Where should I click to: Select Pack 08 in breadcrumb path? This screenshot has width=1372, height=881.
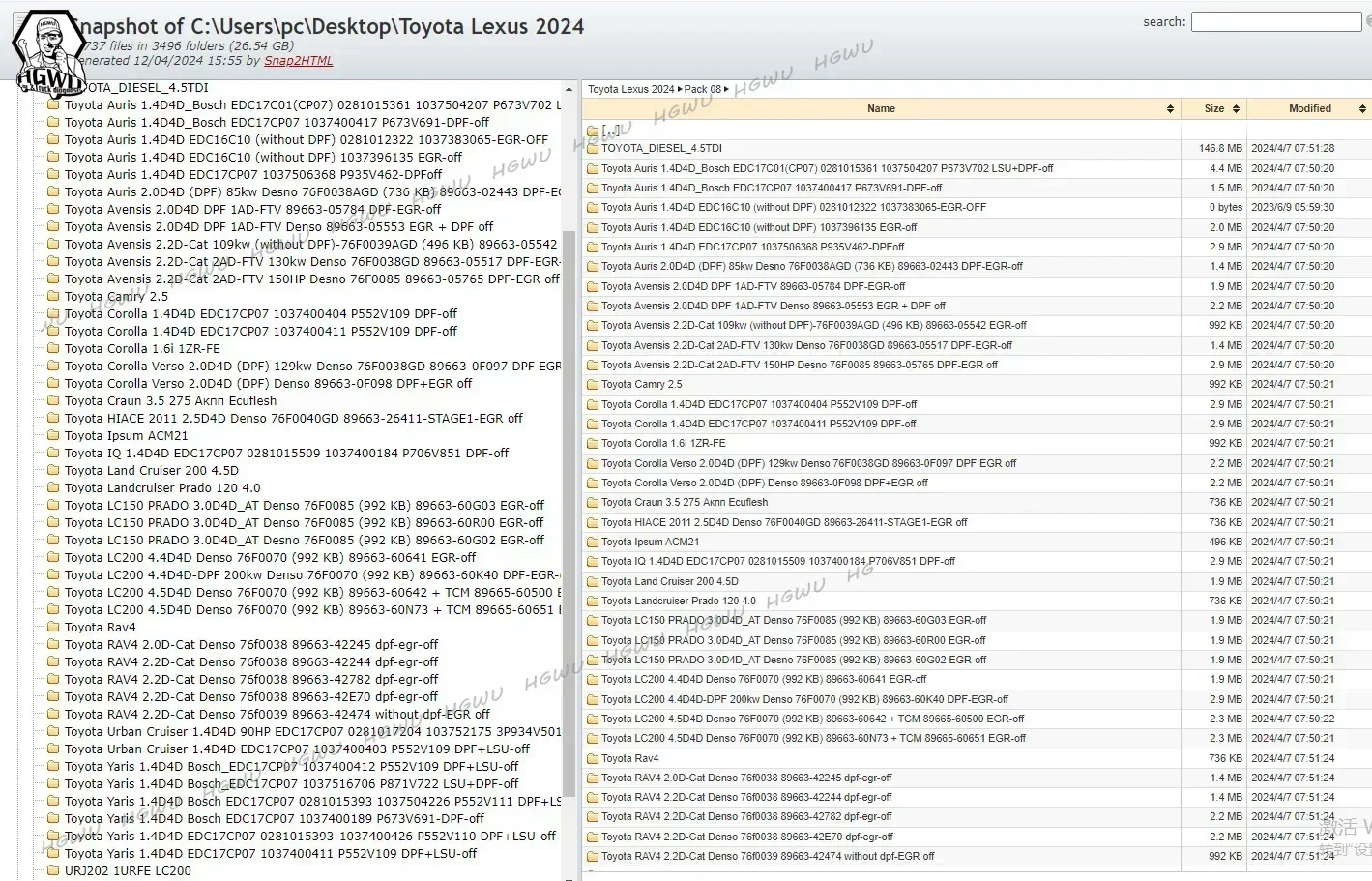pyautogui.click(x=702, y=89)
